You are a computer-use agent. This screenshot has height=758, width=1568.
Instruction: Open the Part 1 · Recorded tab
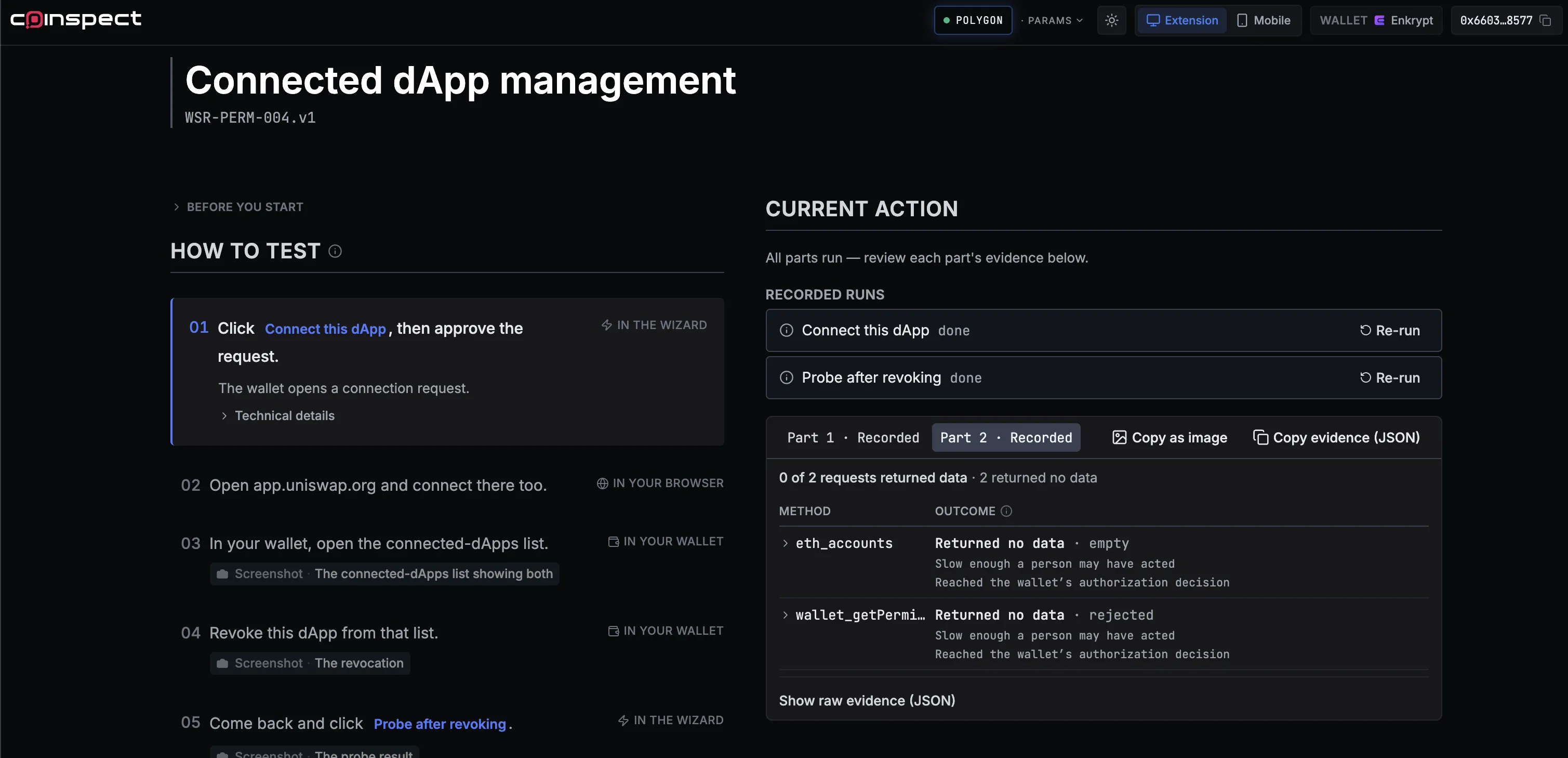click(853, 438)
